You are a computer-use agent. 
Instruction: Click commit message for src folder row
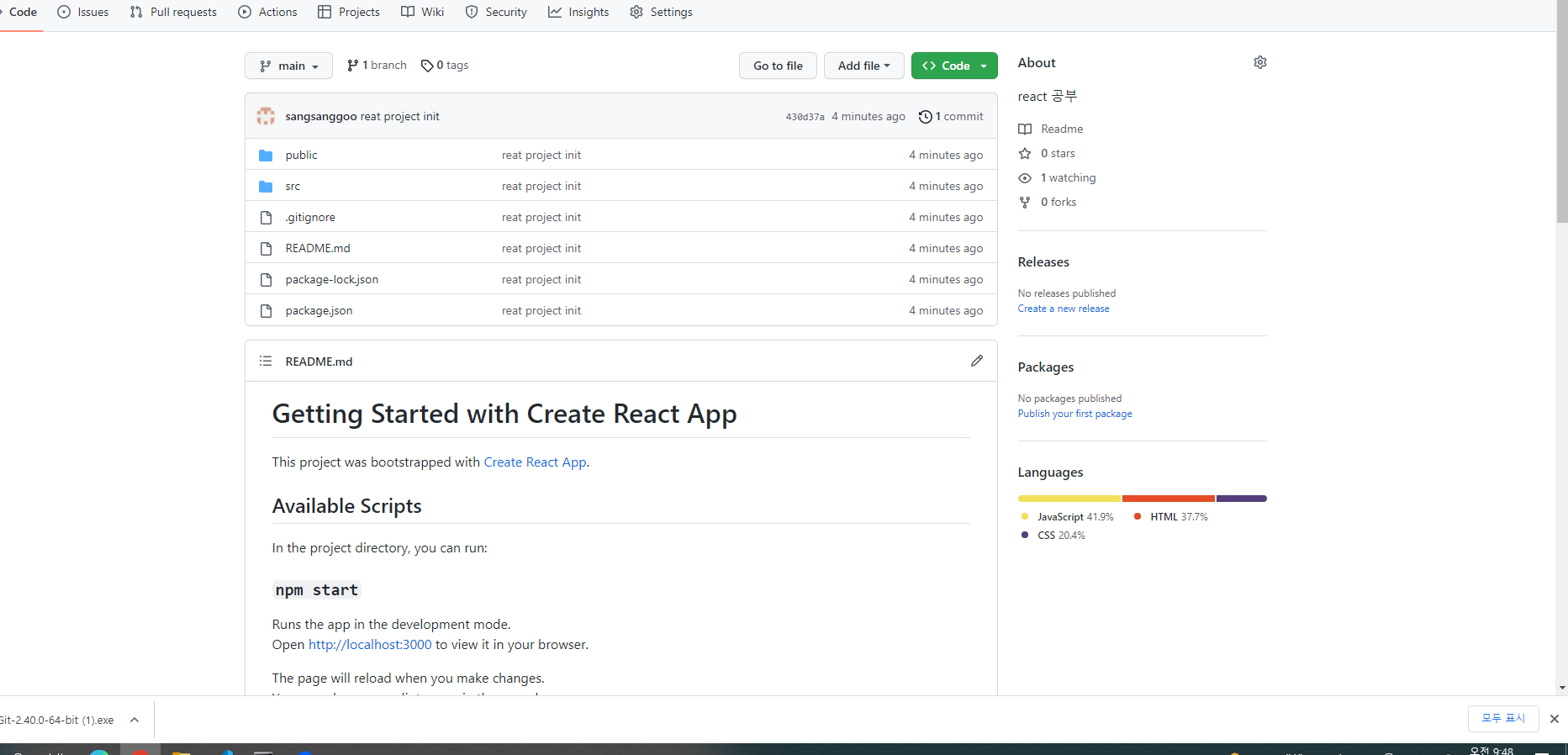(541, 186)
